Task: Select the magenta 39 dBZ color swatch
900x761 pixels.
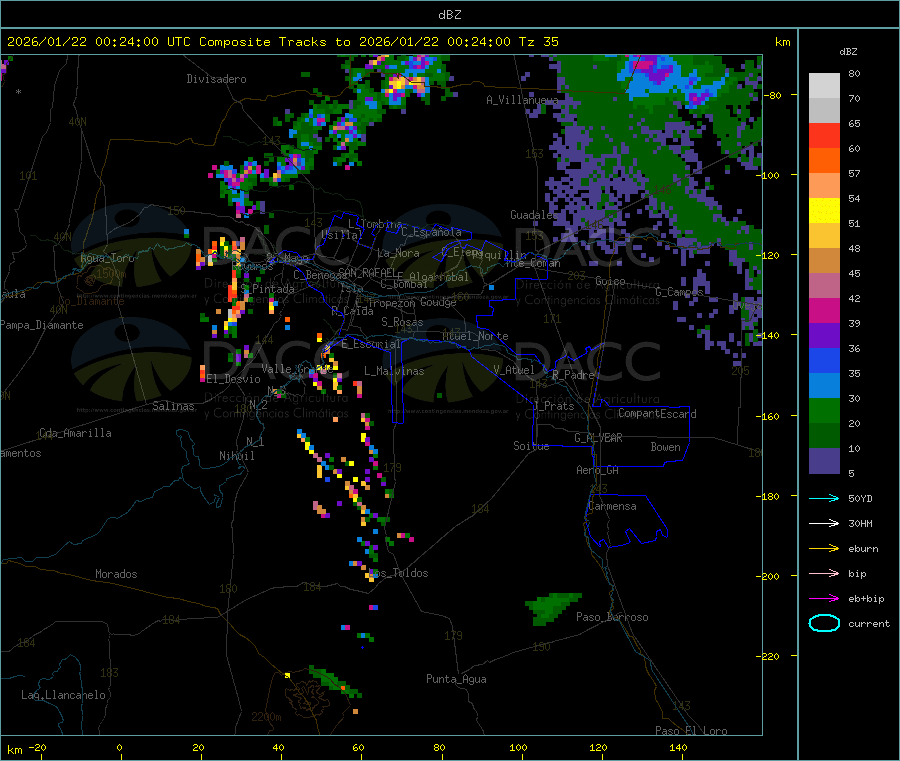Action: (824, 310)
